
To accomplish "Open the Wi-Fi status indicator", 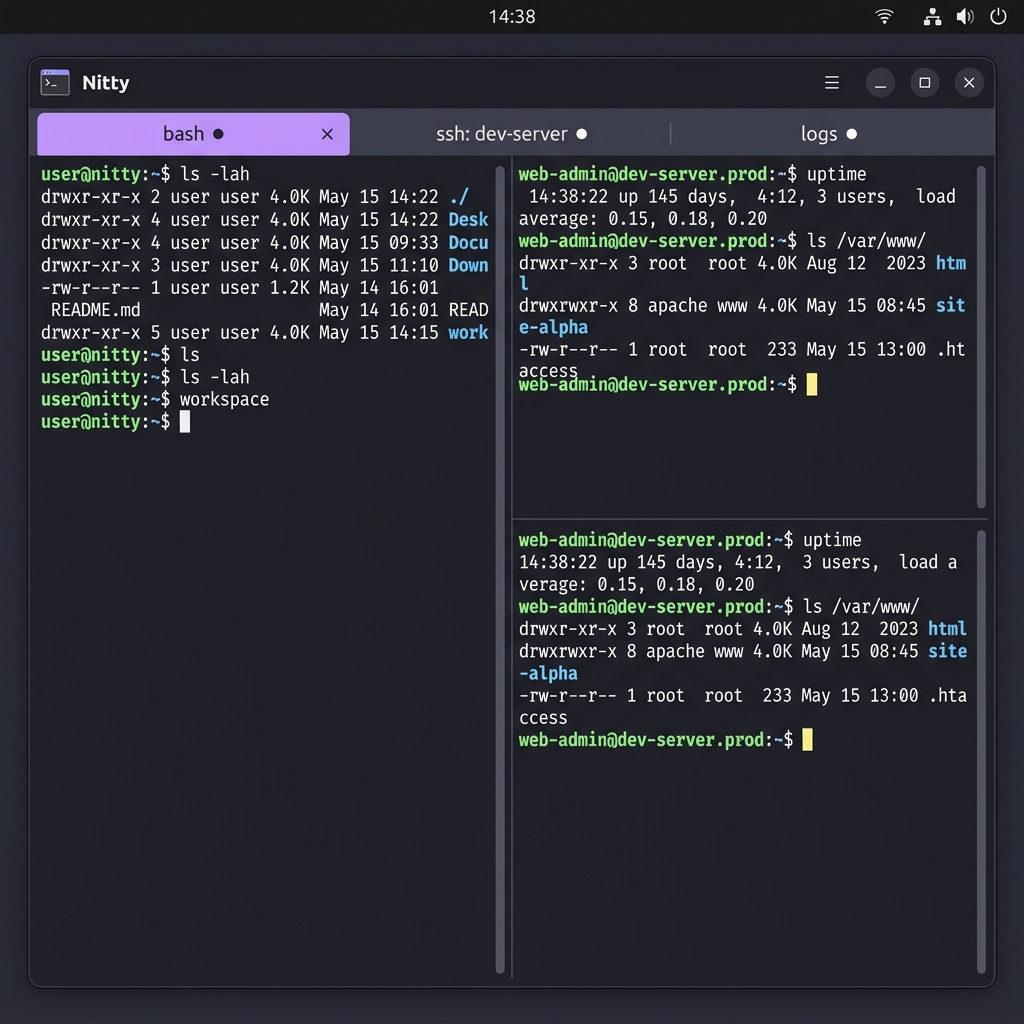I will [884, 16].
